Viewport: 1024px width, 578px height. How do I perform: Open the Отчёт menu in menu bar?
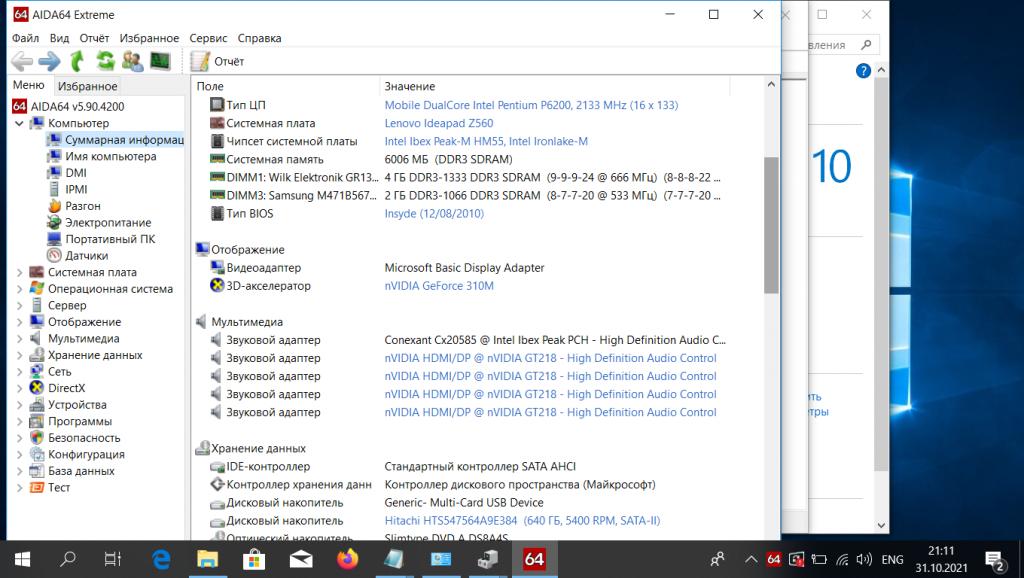tap(95, 38)
